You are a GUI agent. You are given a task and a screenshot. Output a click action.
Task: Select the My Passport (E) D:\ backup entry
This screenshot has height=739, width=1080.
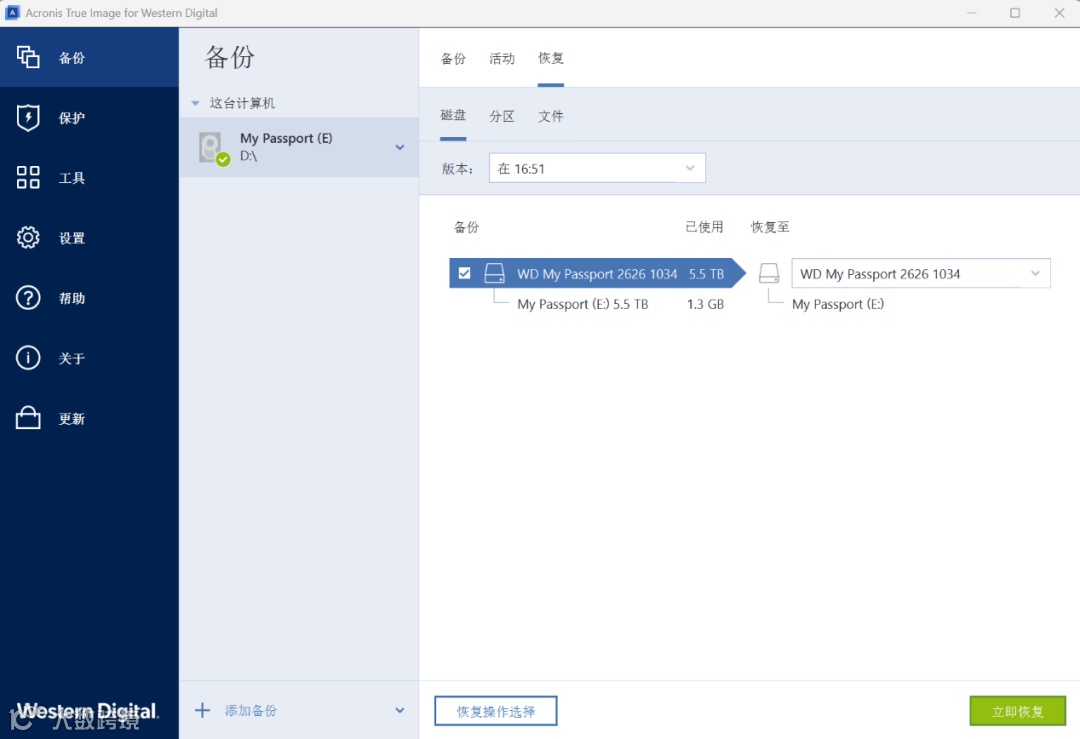click(x=299, y=147)
